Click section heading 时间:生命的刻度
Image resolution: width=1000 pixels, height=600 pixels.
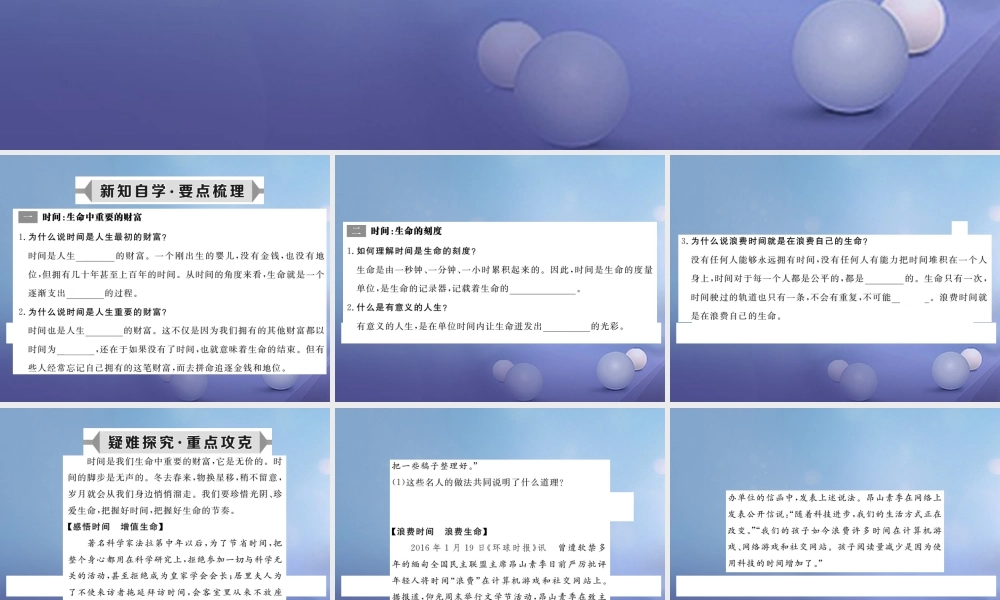pos(406,231)
